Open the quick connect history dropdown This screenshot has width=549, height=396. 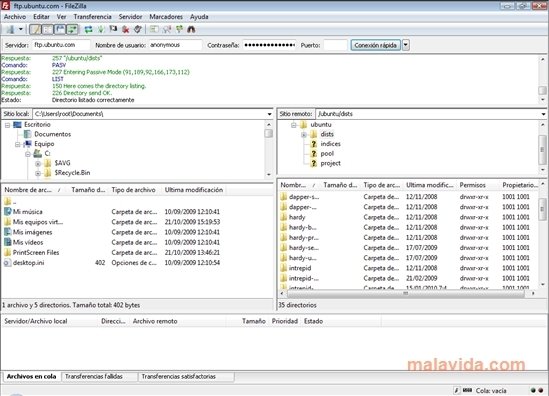406,45
